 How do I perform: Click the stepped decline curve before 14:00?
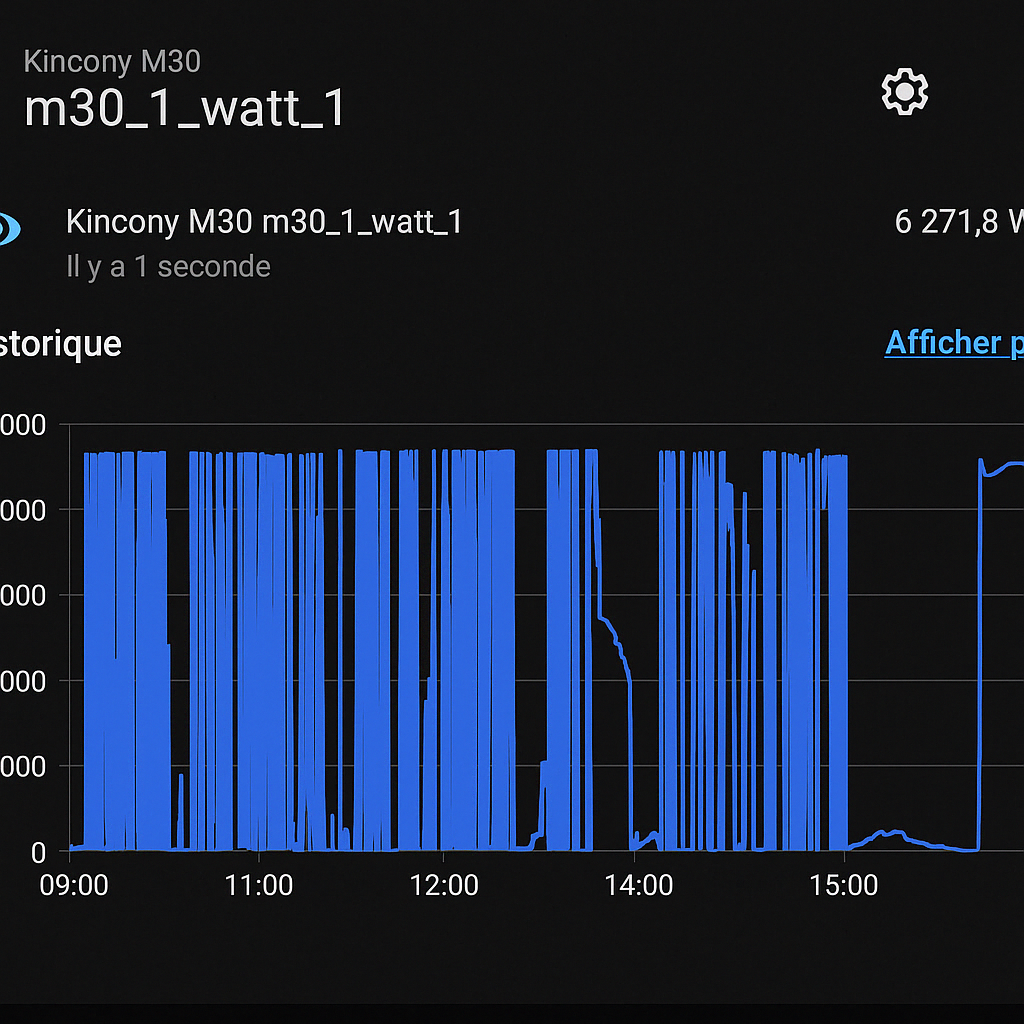tap(615, 635)
